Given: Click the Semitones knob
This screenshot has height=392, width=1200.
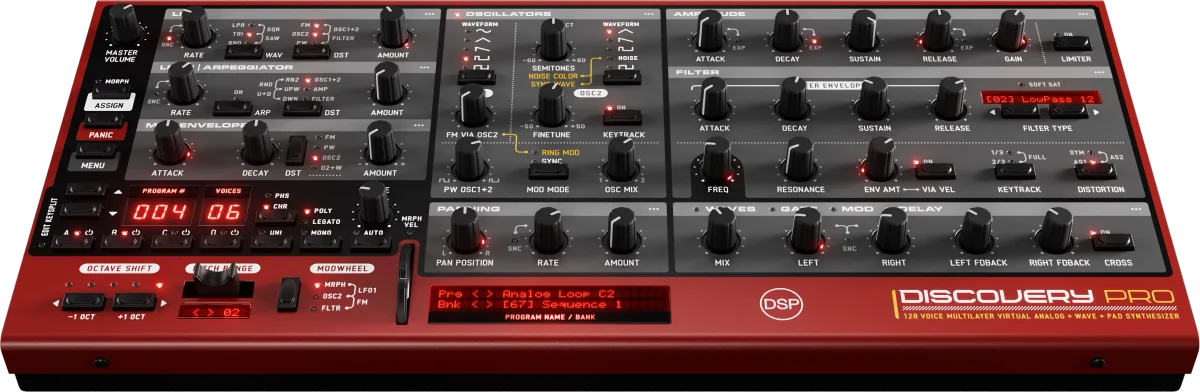Looking at the screenshot, I should tap(553, 38).
